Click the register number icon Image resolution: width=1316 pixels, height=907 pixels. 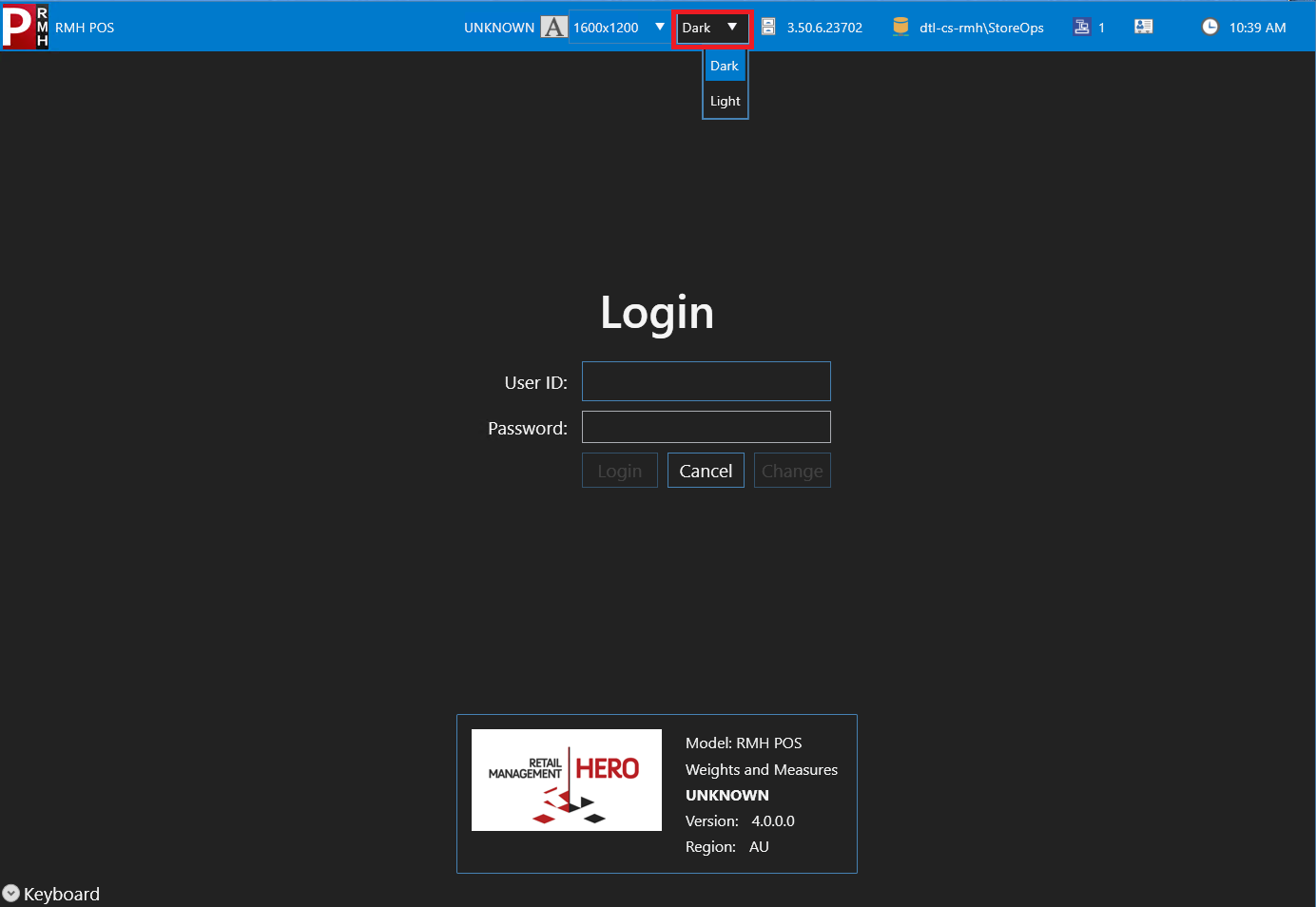click(x=1081, y=27)
